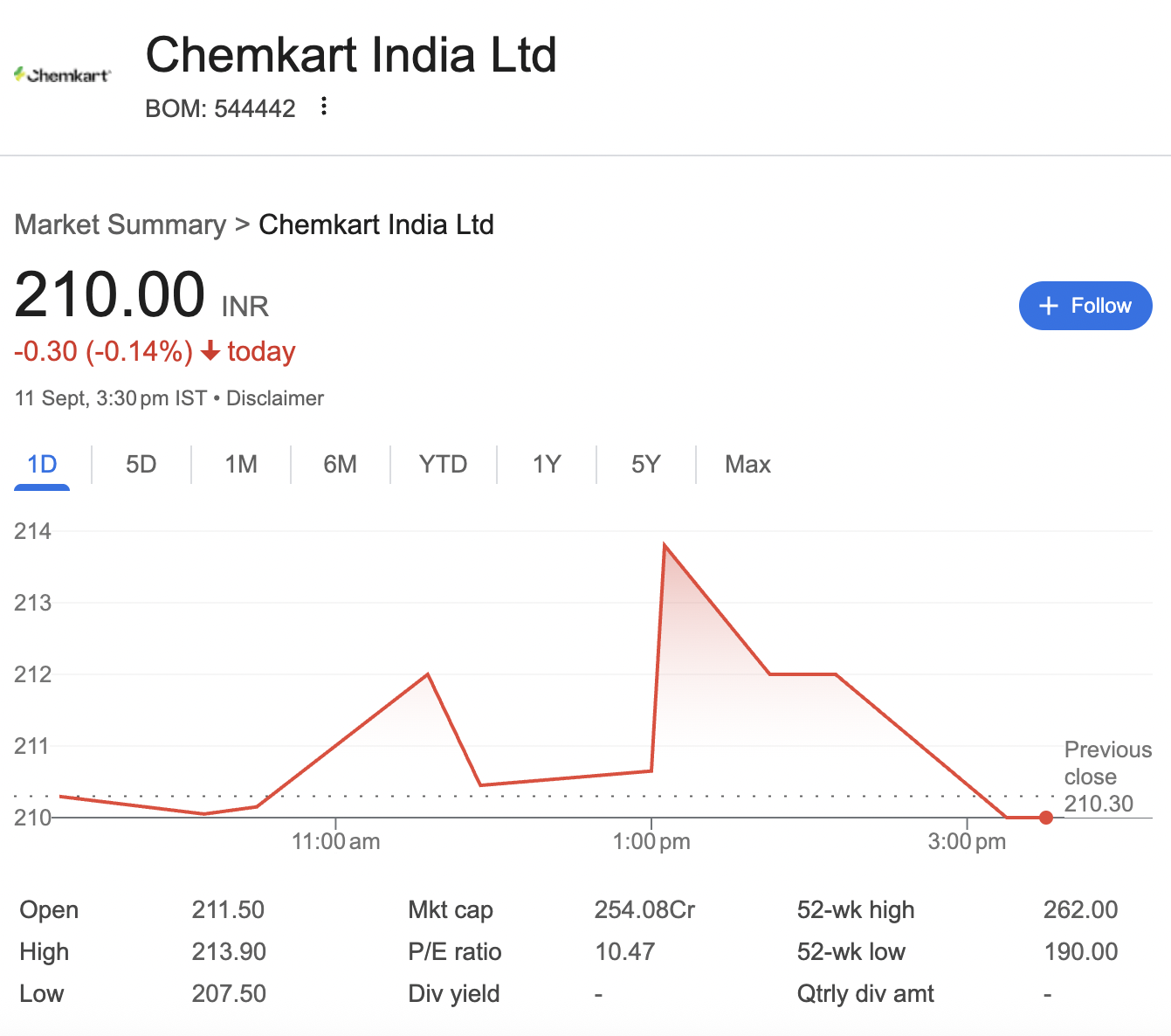
Task: Switch to the 5Y chart range
Action: [x=646, y=464]
